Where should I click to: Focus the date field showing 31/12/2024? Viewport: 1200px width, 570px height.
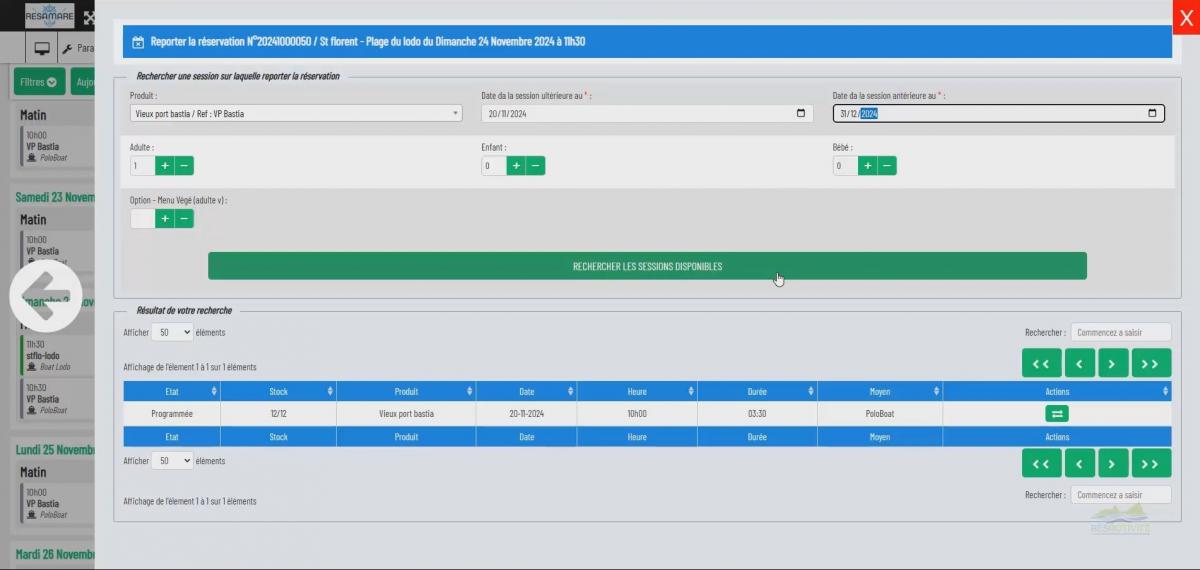point(999,114)
